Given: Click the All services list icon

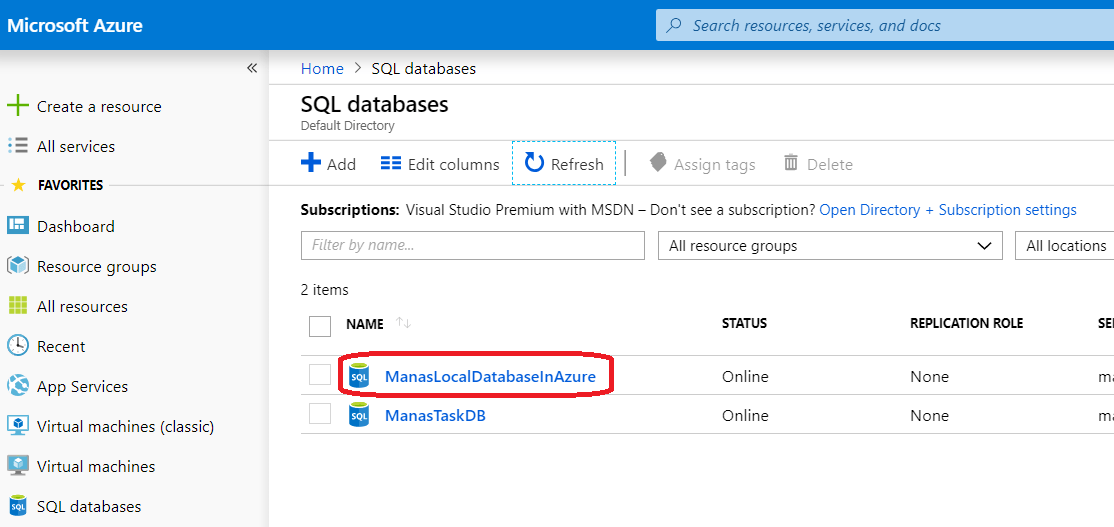Looking at the screenshot, I should point(18,146).
